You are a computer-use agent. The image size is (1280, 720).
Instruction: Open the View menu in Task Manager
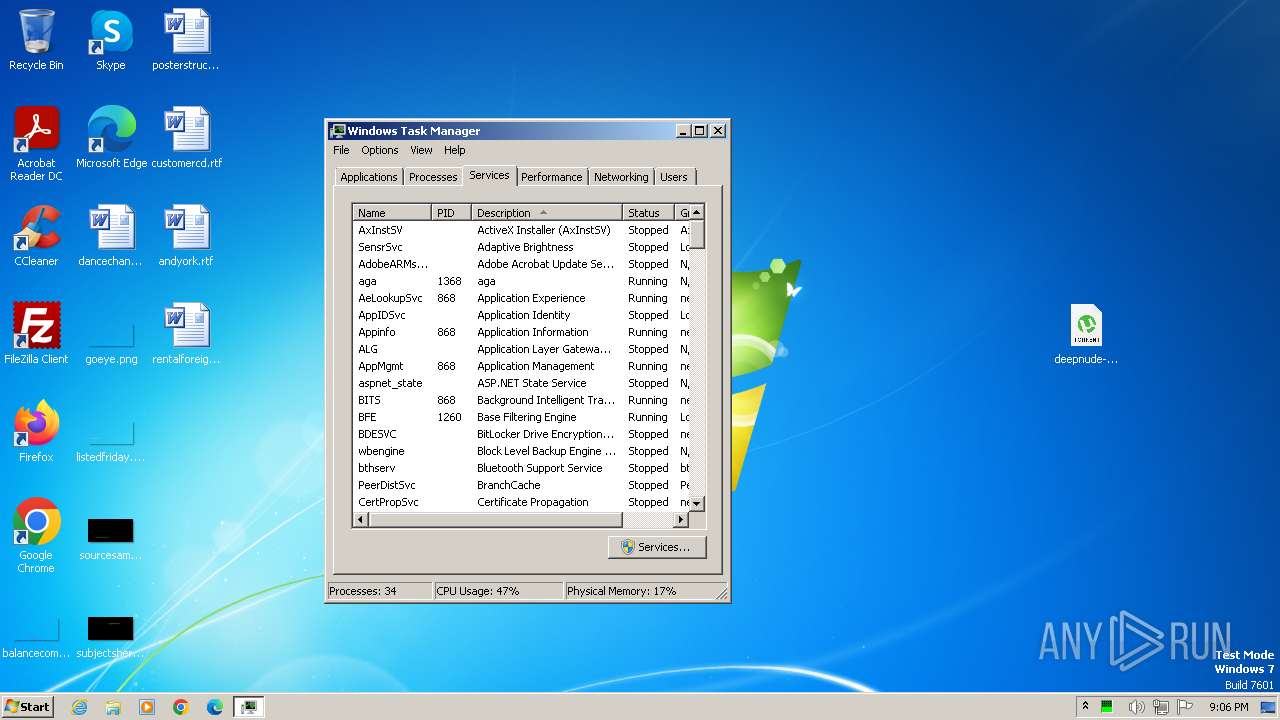[421, 150]
